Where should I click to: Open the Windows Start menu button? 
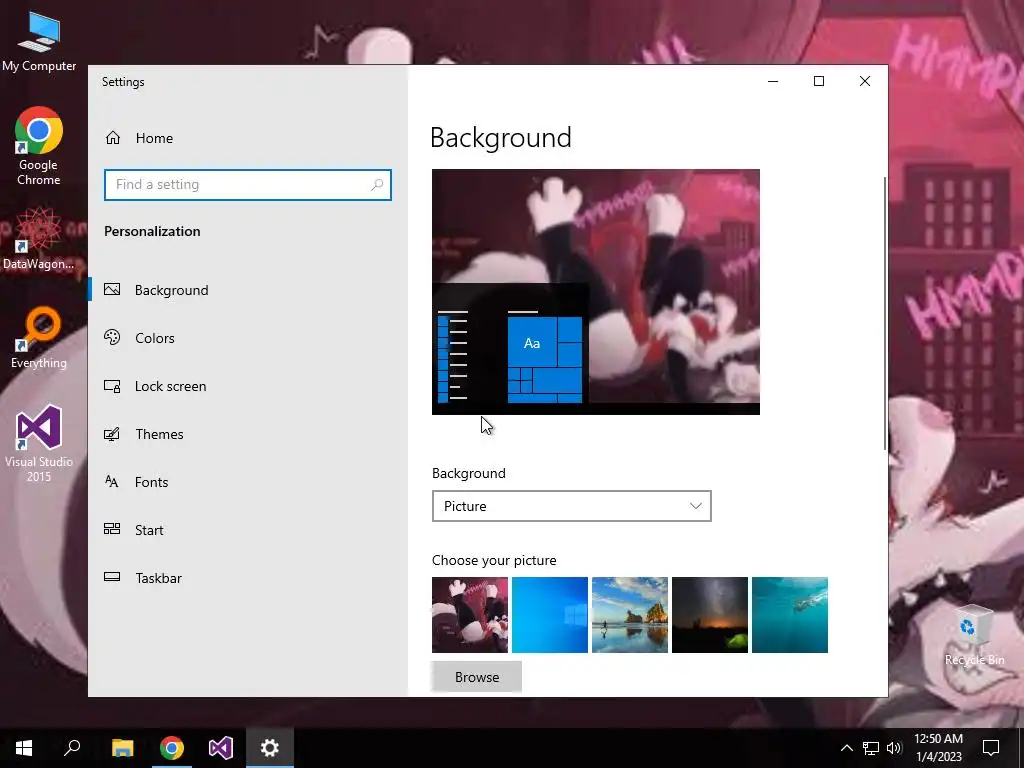tap(24, 748)
